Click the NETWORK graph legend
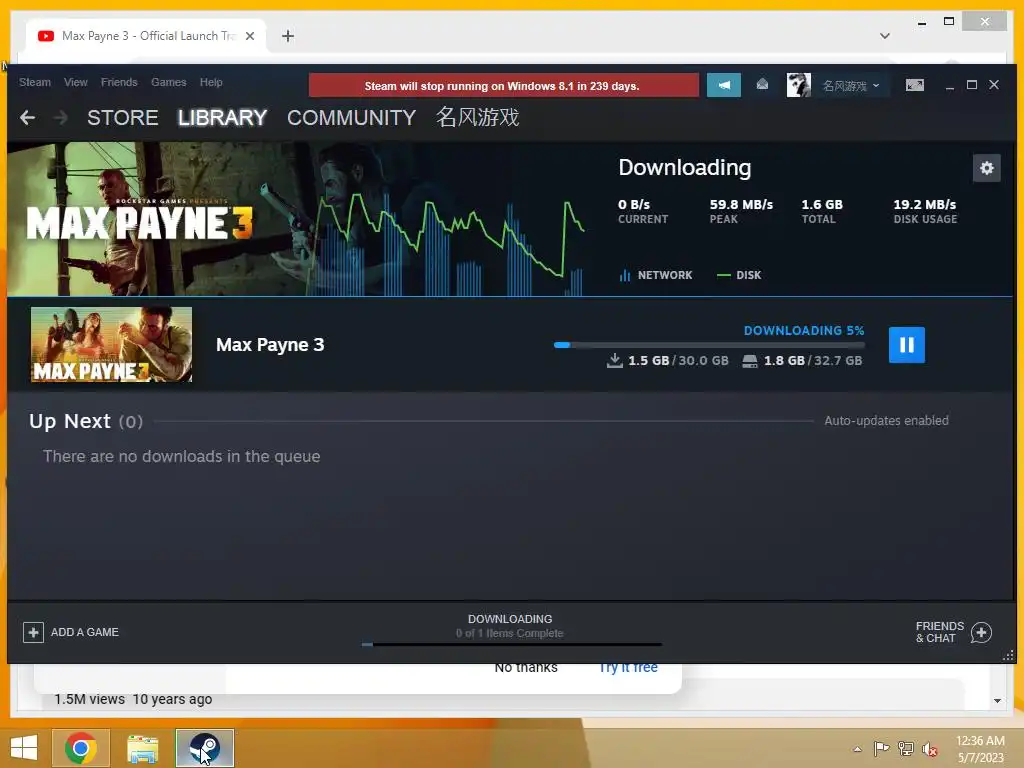 tap(656, 275)
